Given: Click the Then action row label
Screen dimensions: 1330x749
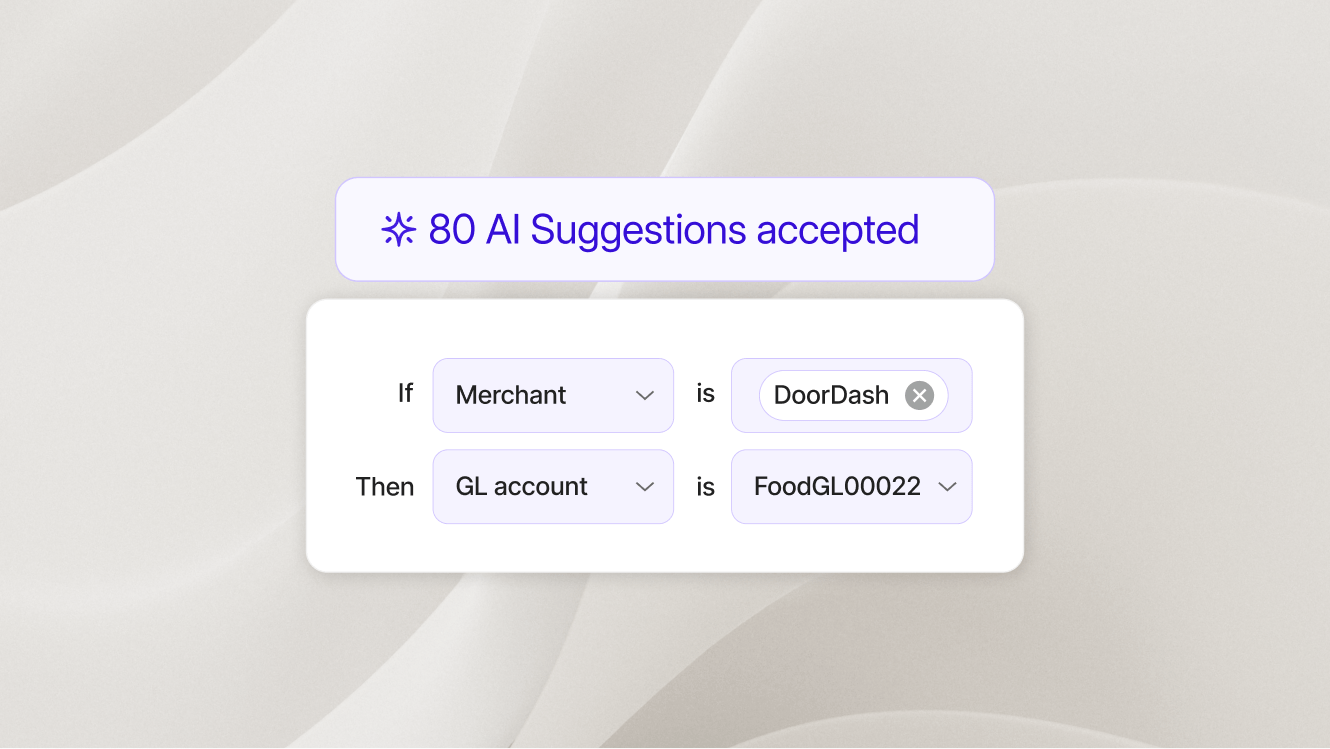Looking at the screenshot, I should tap(385, 486).
